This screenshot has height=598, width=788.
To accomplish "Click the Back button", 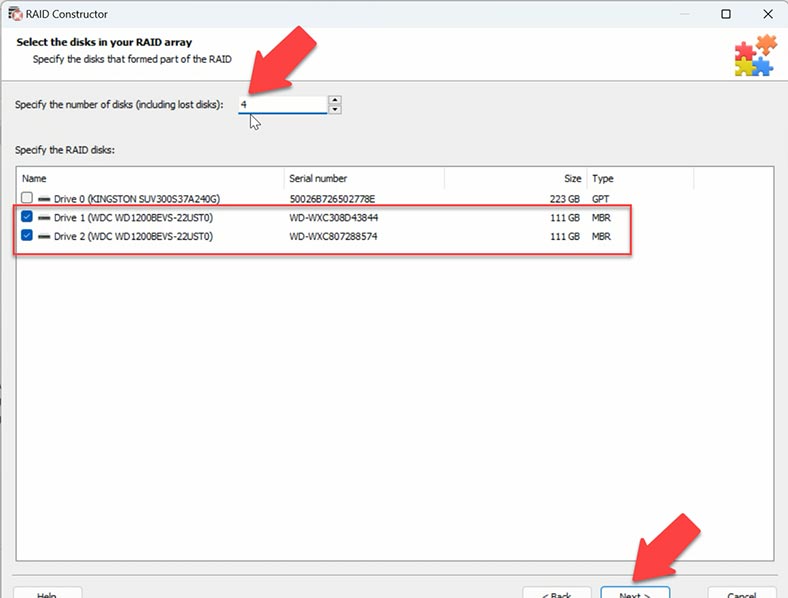I will (x=557, y=593).
